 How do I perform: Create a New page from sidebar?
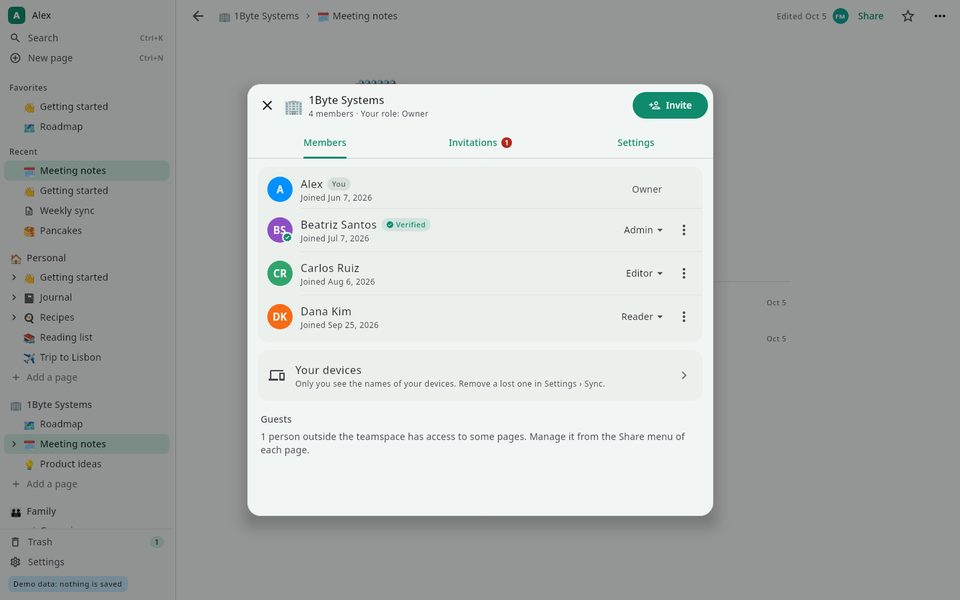[x=86, y=58]
